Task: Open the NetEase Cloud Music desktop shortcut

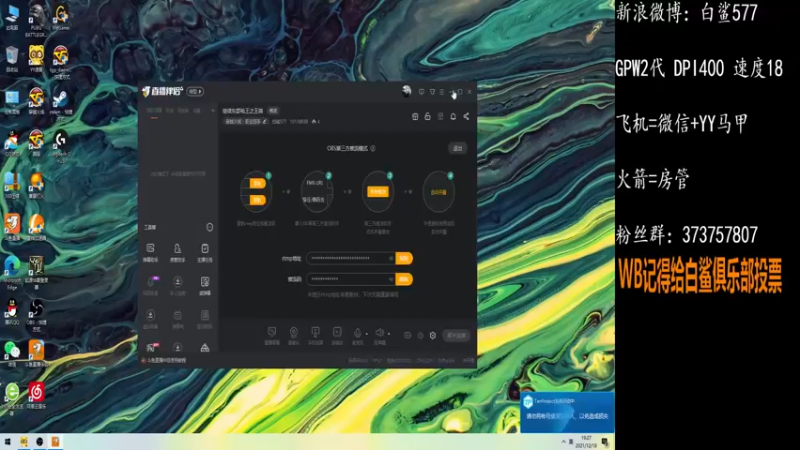Action: click(36, 395)
